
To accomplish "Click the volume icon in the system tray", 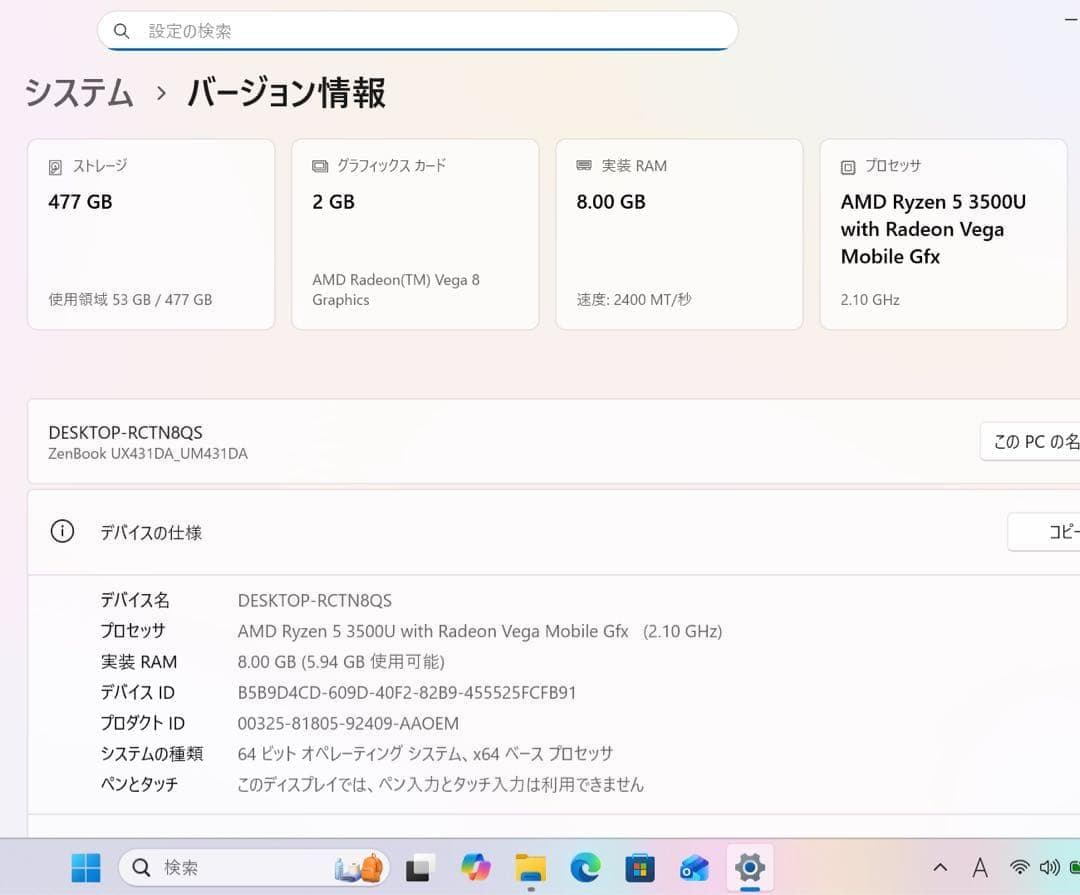I will pos(1049,868).
